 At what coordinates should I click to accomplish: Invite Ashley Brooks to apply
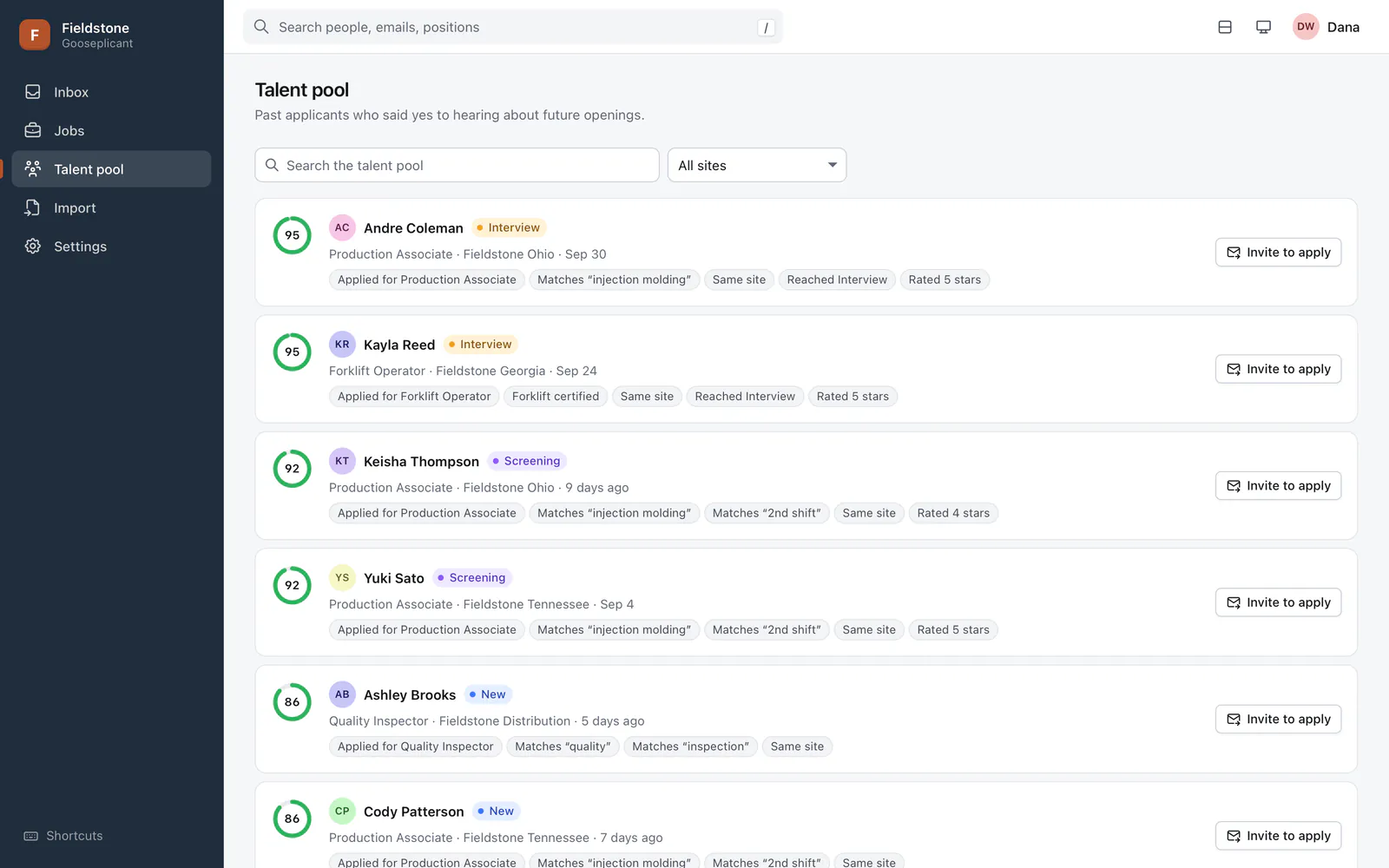(1278, 719)
